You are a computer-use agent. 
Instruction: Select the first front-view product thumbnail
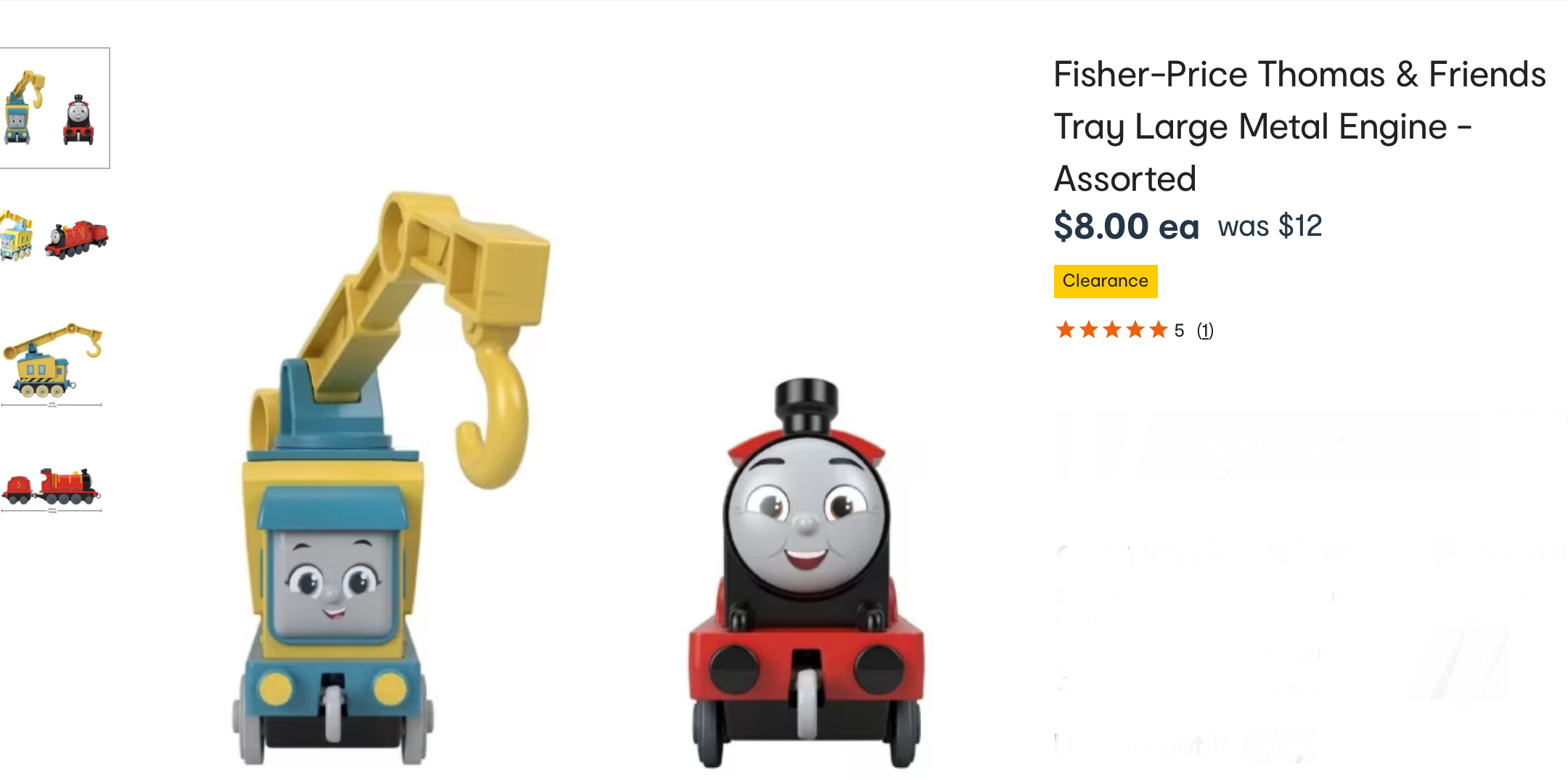[x=54, y=108]
